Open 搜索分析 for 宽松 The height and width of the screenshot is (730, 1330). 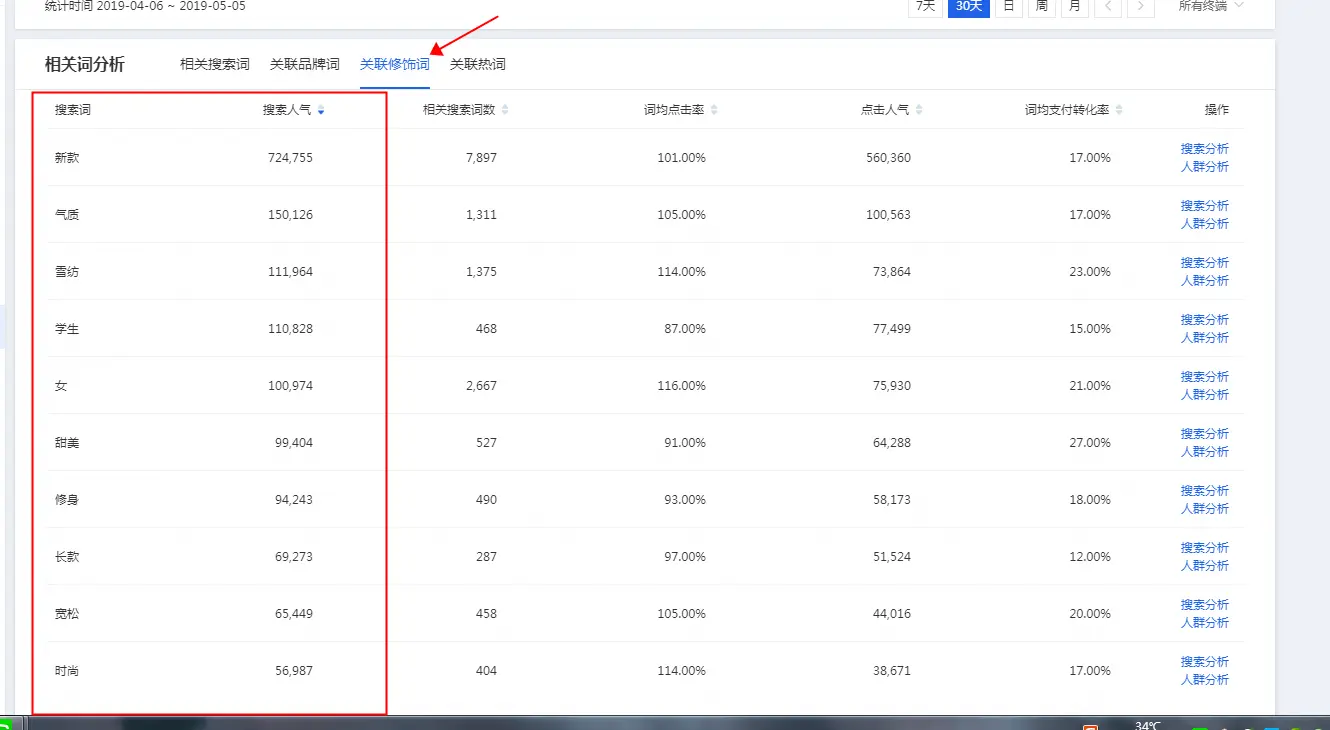coord(1205,605)
